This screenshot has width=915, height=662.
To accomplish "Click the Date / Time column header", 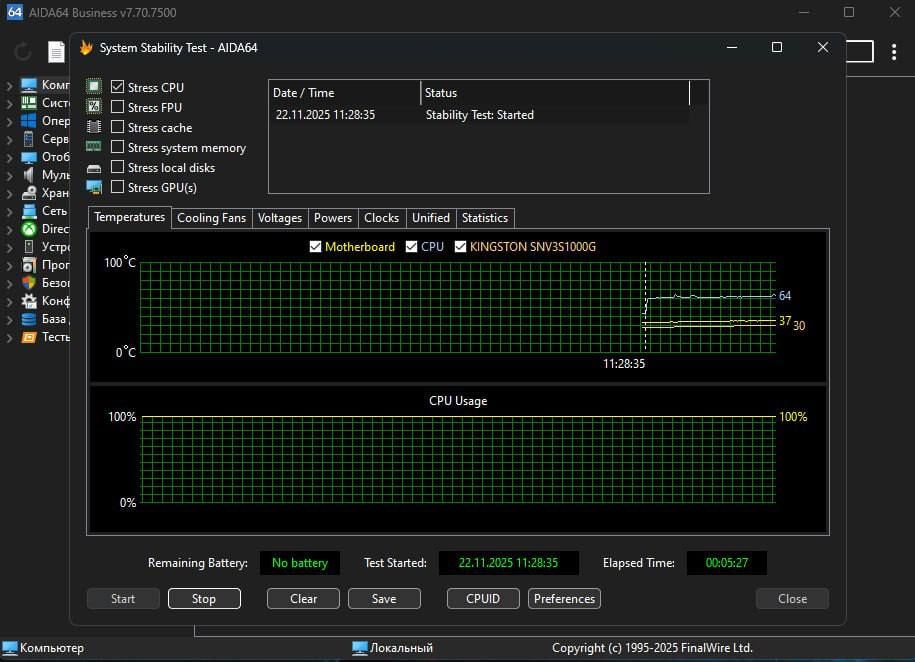I will point(344,93).
